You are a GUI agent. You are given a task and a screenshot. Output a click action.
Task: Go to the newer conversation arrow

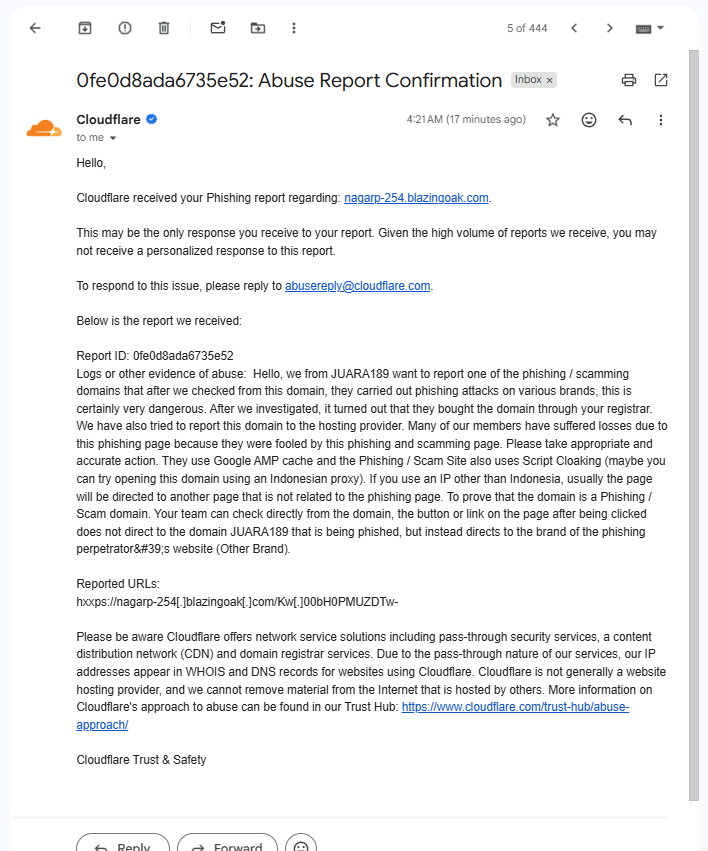point(574,28)
